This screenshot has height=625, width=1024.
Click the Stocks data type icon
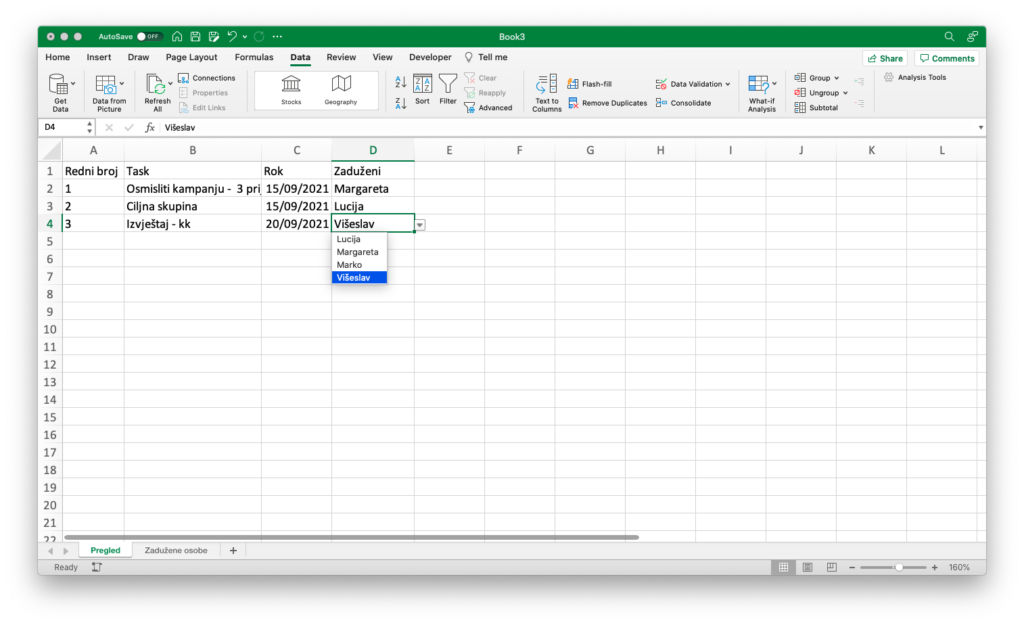[x=291, y=85]
